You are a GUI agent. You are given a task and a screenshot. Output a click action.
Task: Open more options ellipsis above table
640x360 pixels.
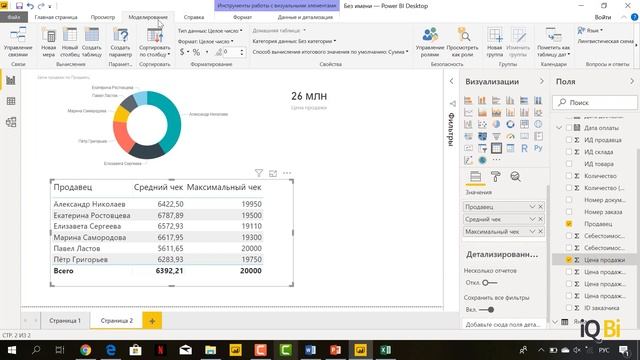287,173
